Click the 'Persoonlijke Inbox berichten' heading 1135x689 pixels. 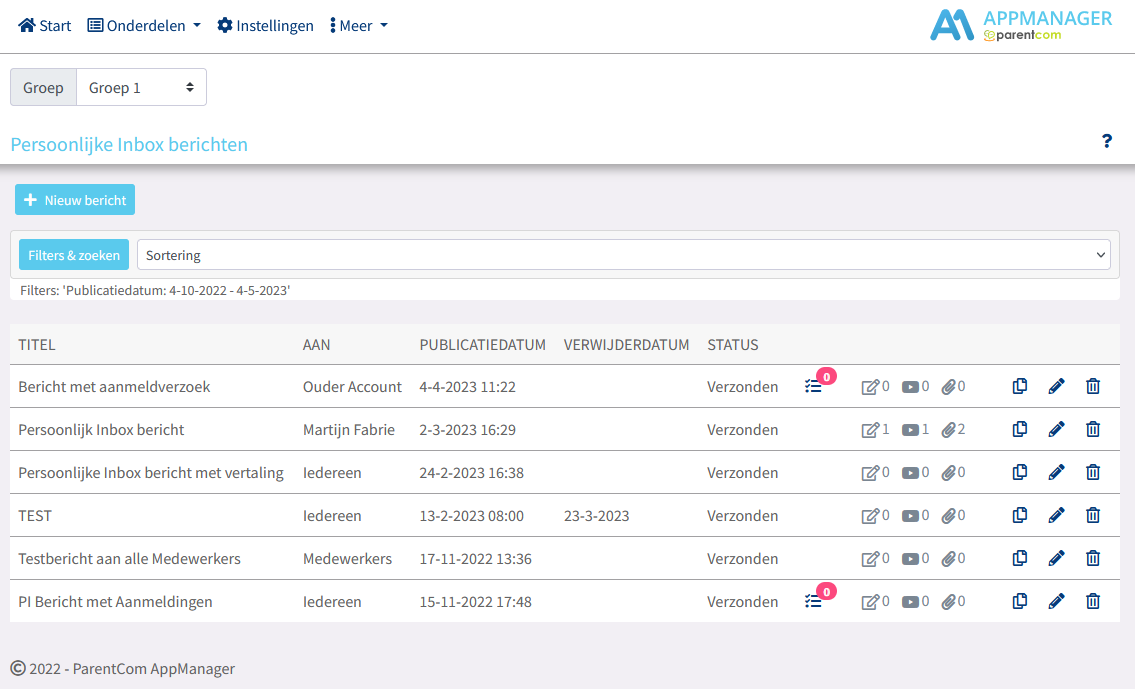129,144
